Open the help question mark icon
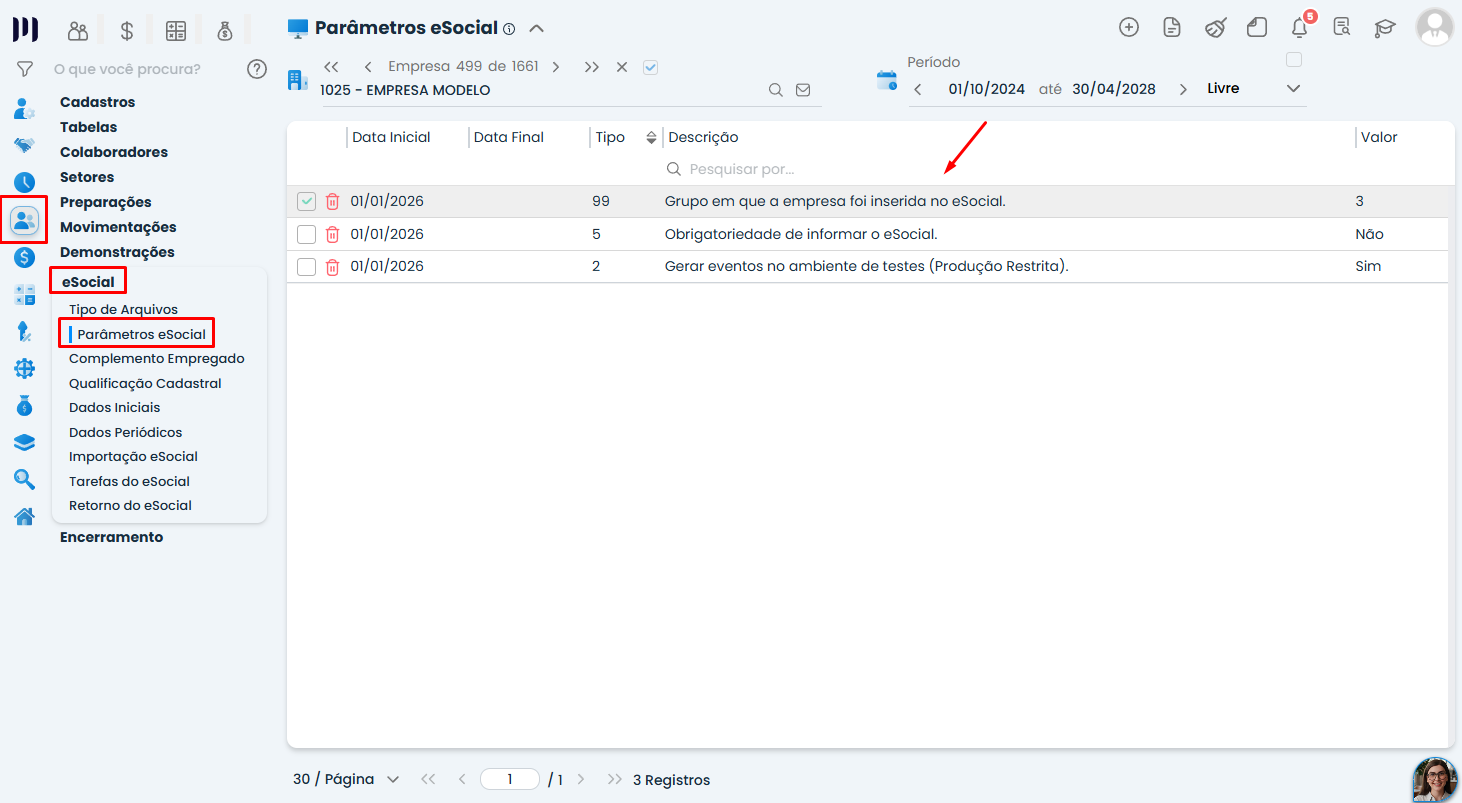 [257, 69]
